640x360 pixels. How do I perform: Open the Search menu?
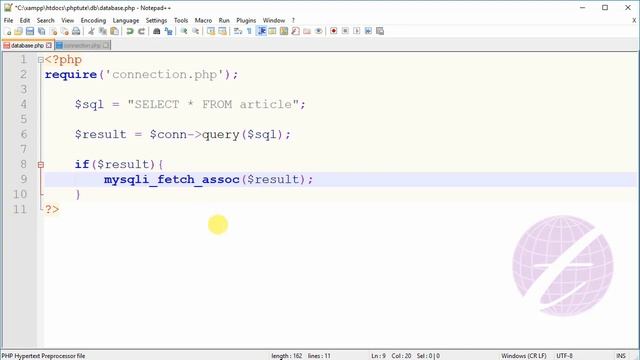45,20
